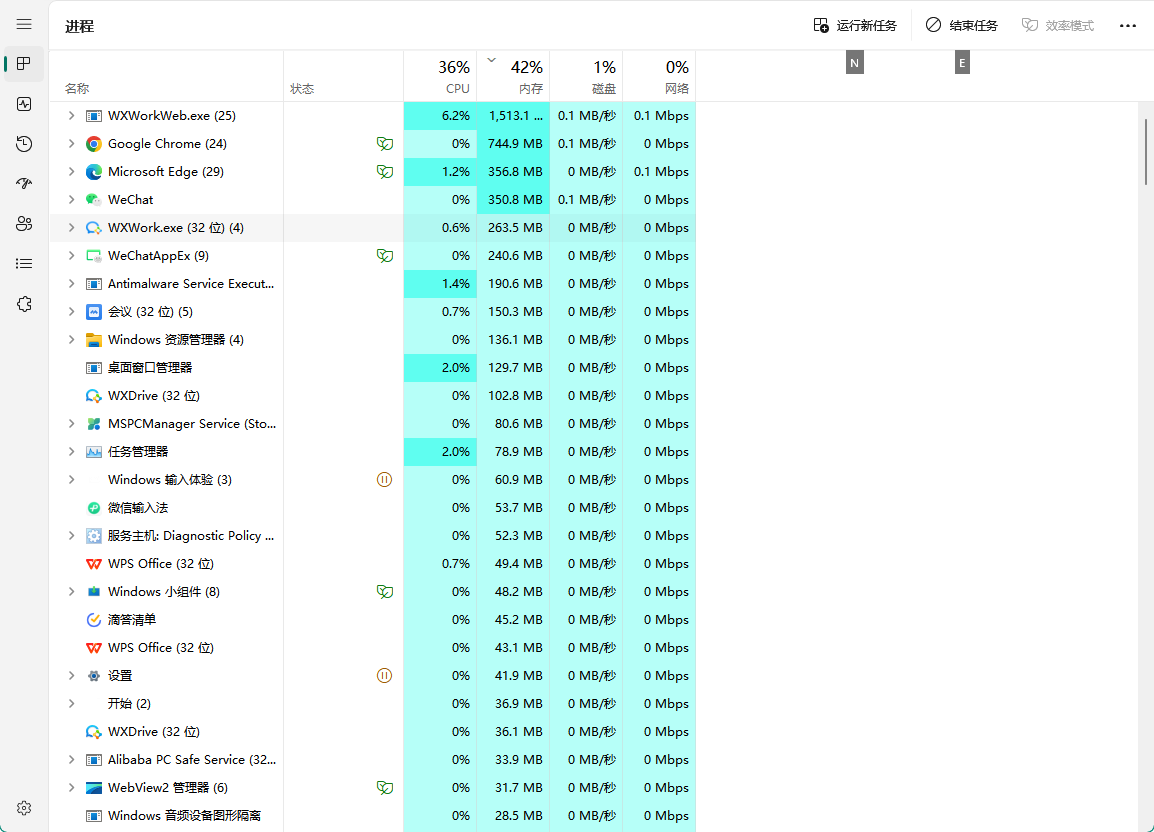Click the WeChatAppEx process icon
The image size is (1154, 832).
pos(93,255)
